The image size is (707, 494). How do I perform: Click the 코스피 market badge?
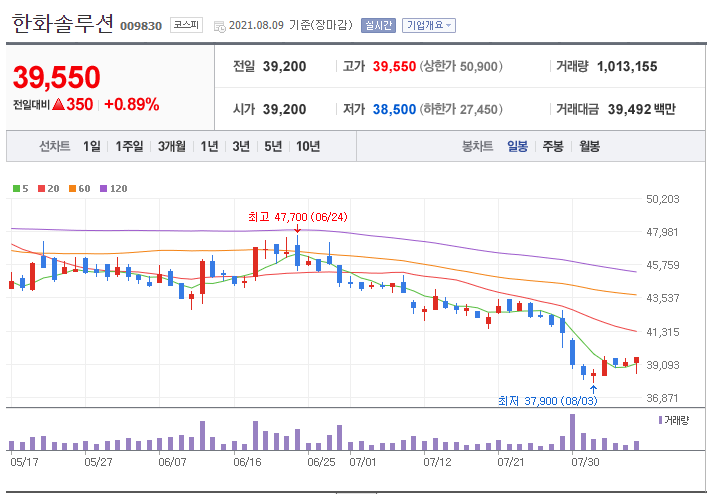(x=186, y=25)
